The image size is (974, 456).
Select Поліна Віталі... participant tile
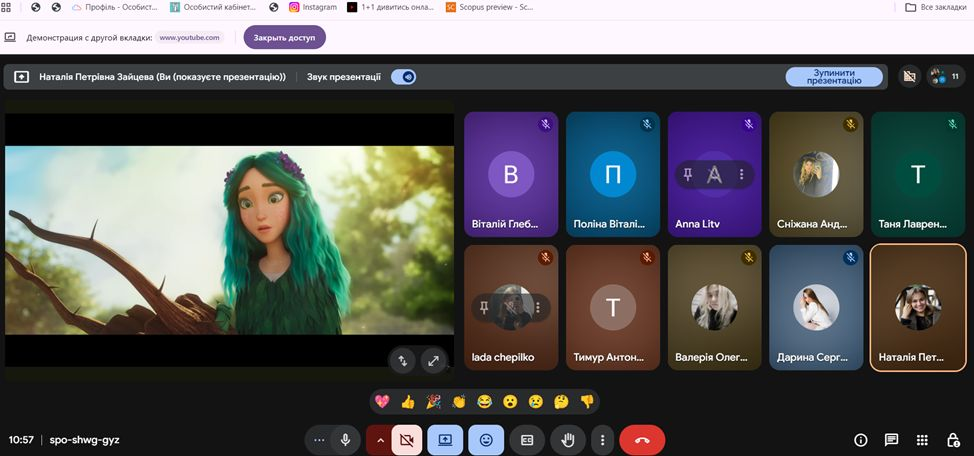(x=613, y=175)
